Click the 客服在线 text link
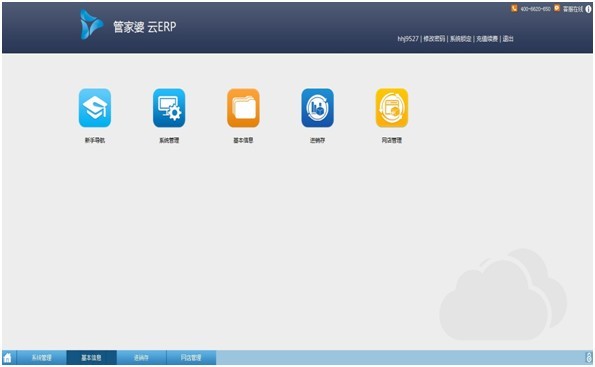Viewport: 595px width, 367px height. click(x=573, y=9)
